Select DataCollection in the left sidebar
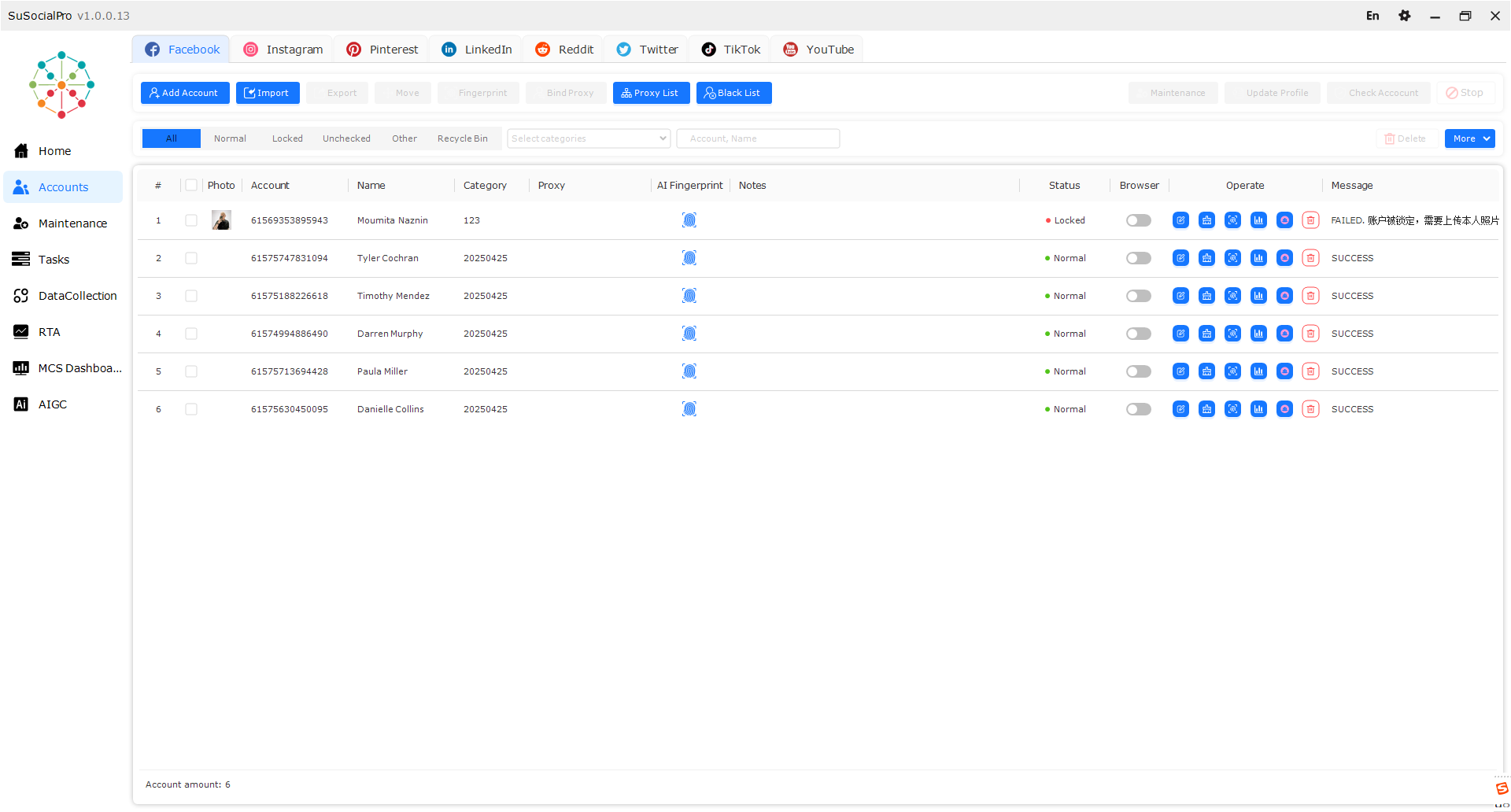Image resolution: width=1511 pixels, height=812 pixels. click(x=76, y=295)
